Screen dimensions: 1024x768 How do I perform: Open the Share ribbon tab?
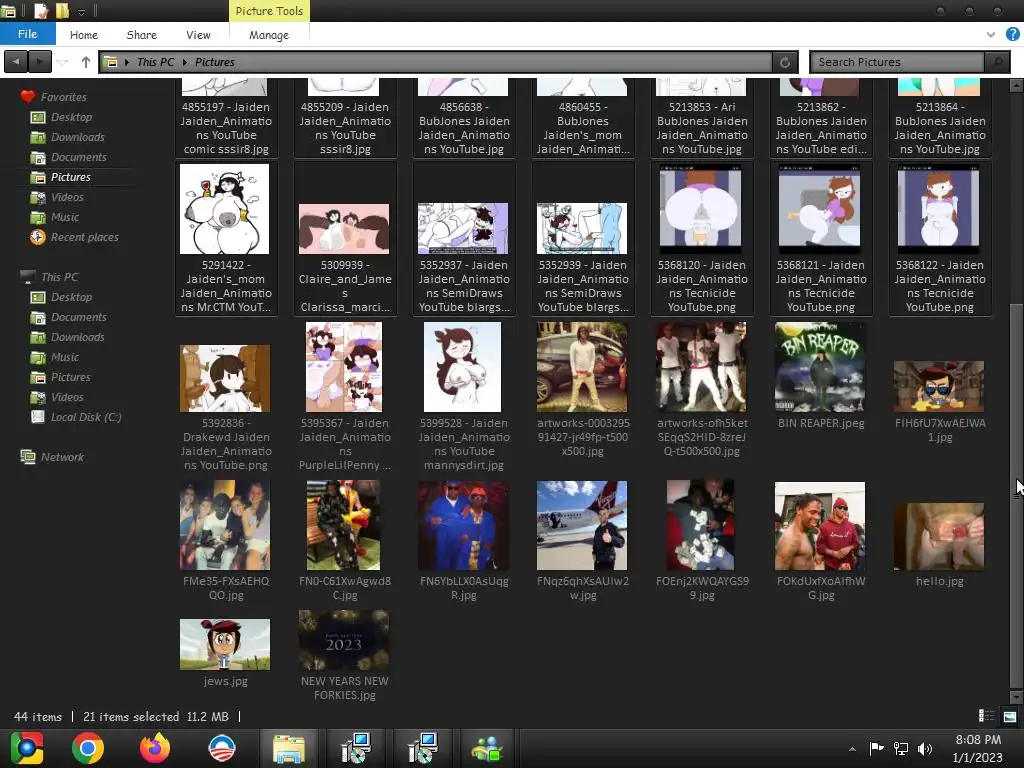coord(141,35)
